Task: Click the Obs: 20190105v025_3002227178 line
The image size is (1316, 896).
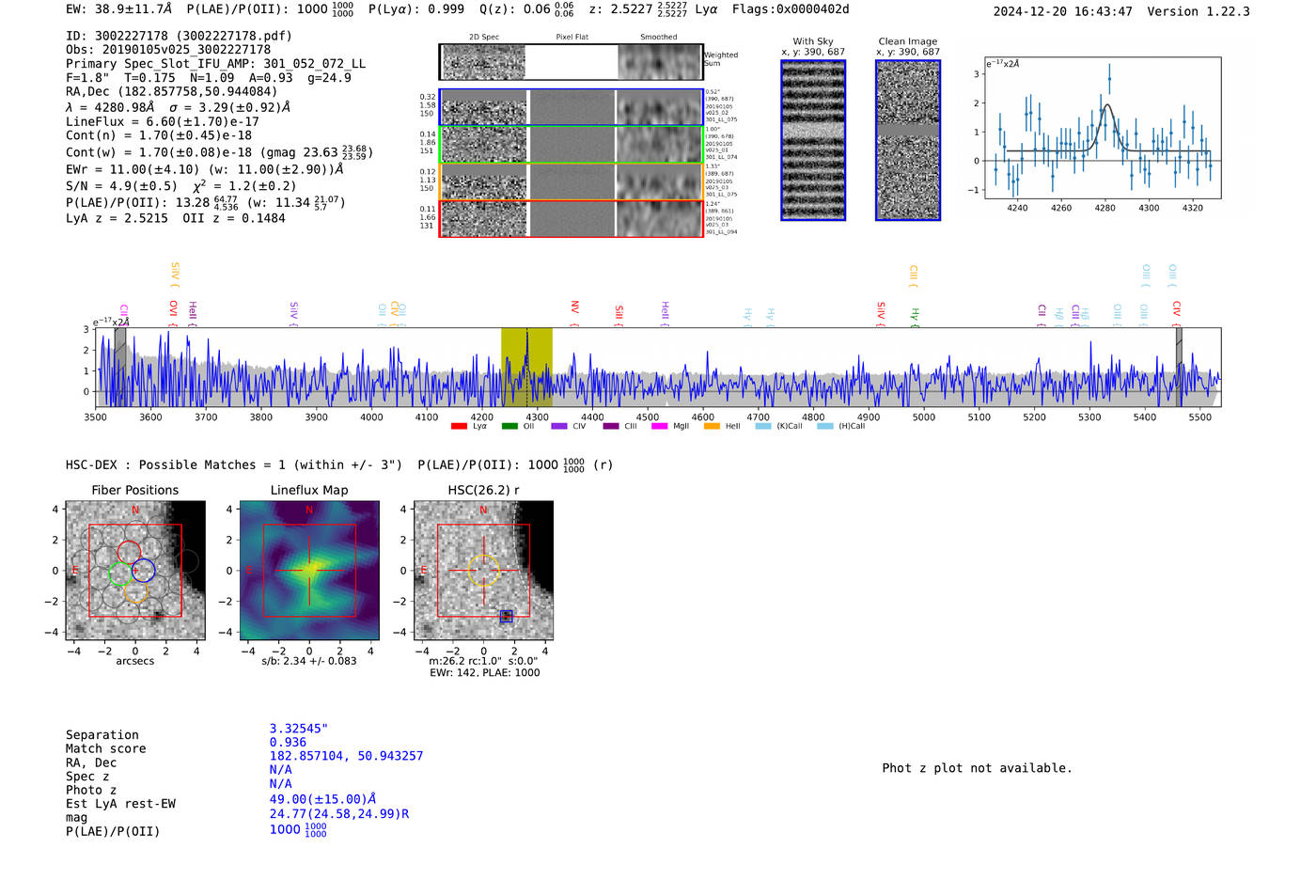Action: tap(168, 50)
